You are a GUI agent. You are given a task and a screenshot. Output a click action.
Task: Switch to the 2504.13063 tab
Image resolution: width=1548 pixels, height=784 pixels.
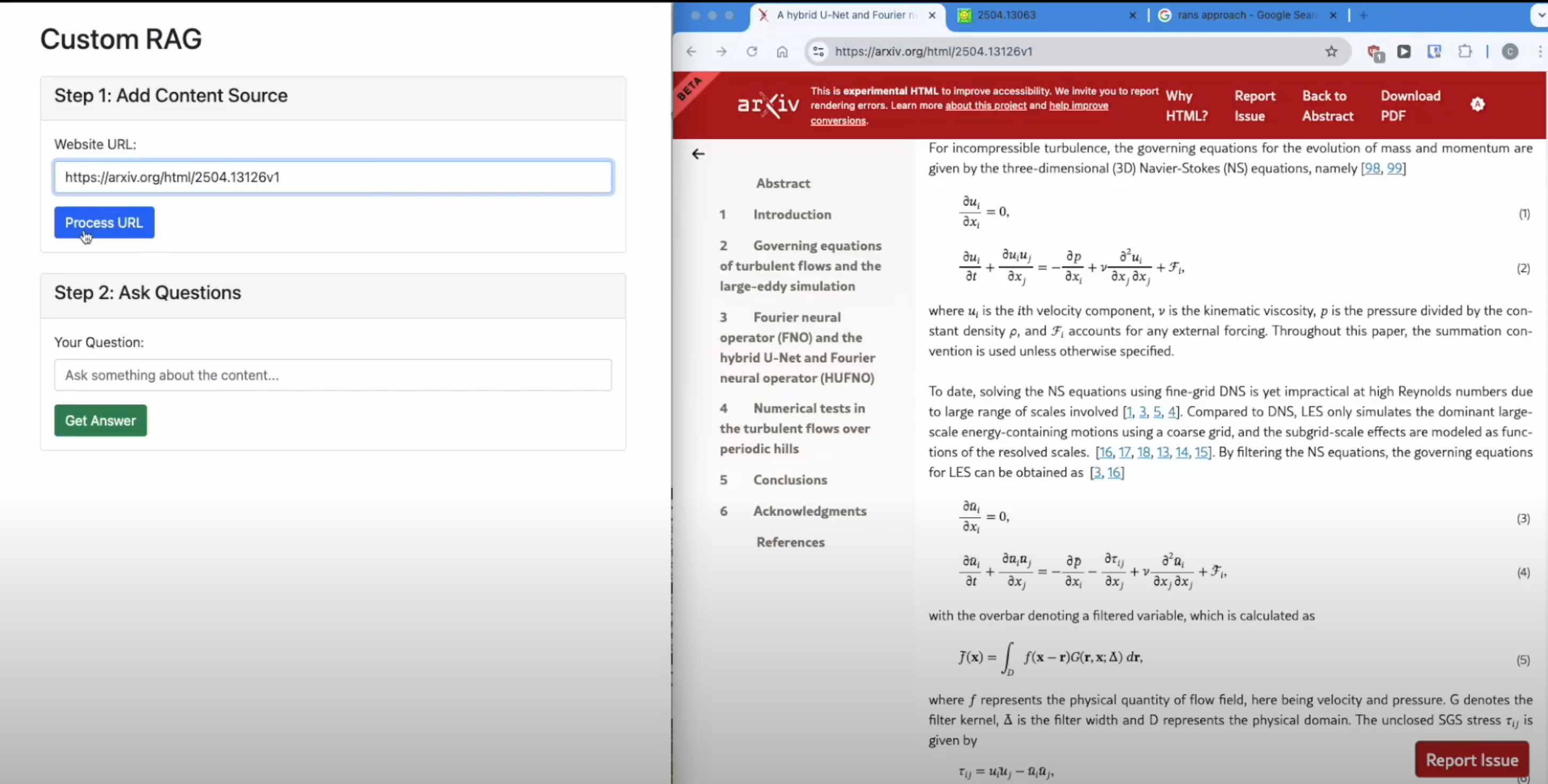[1006, 15]
